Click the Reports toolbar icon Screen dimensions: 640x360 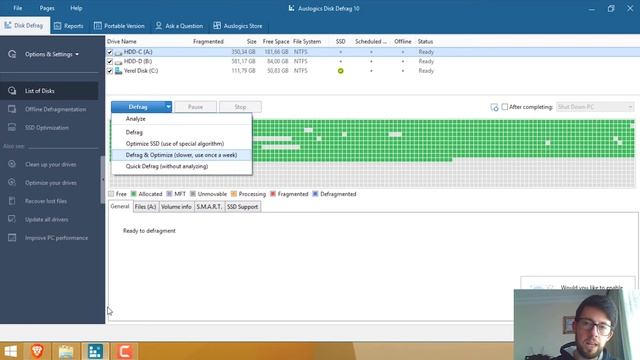tap(58, 26)
